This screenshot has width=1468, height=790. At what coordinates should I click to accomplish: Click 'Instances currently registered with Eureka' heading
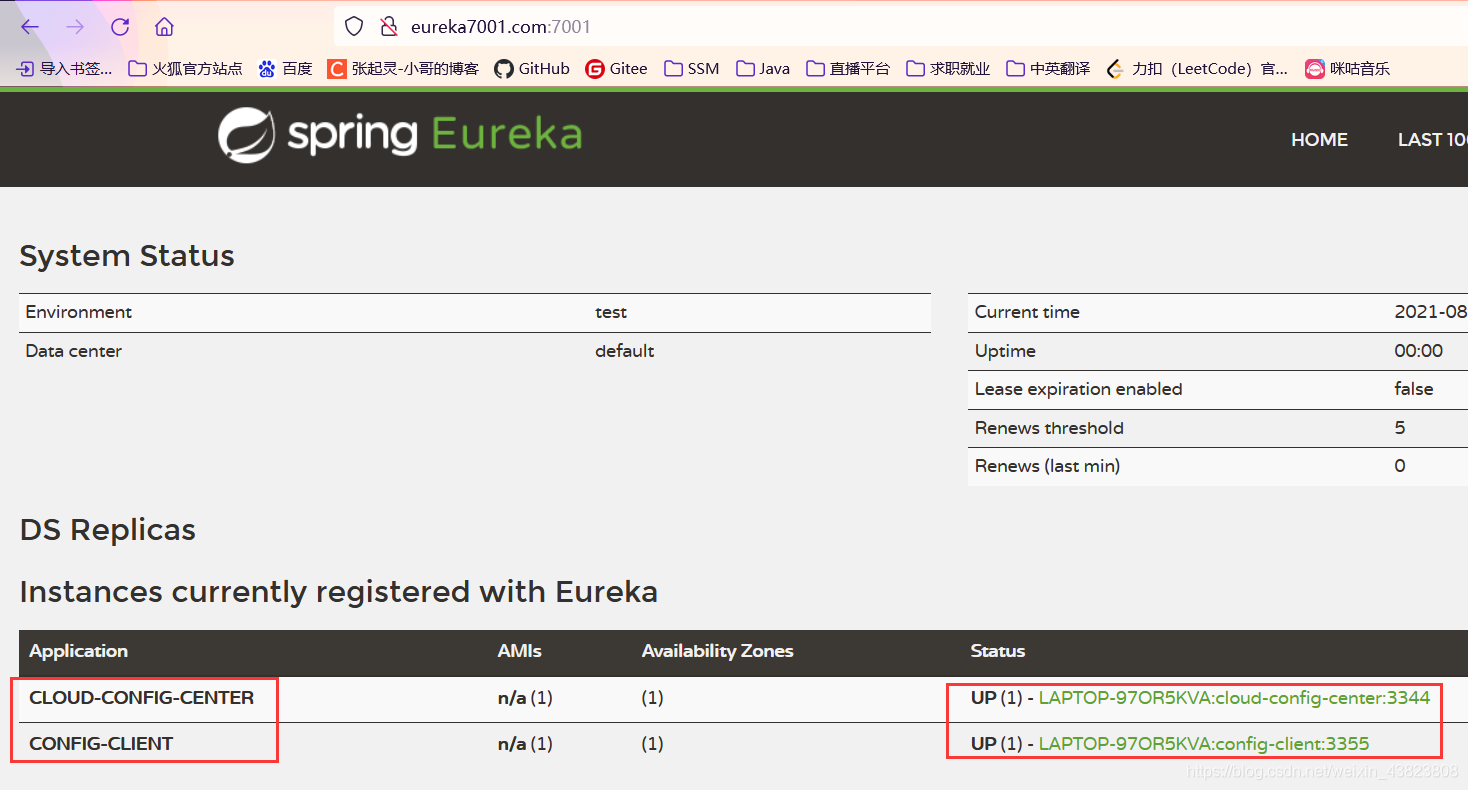tap(339, 591)
